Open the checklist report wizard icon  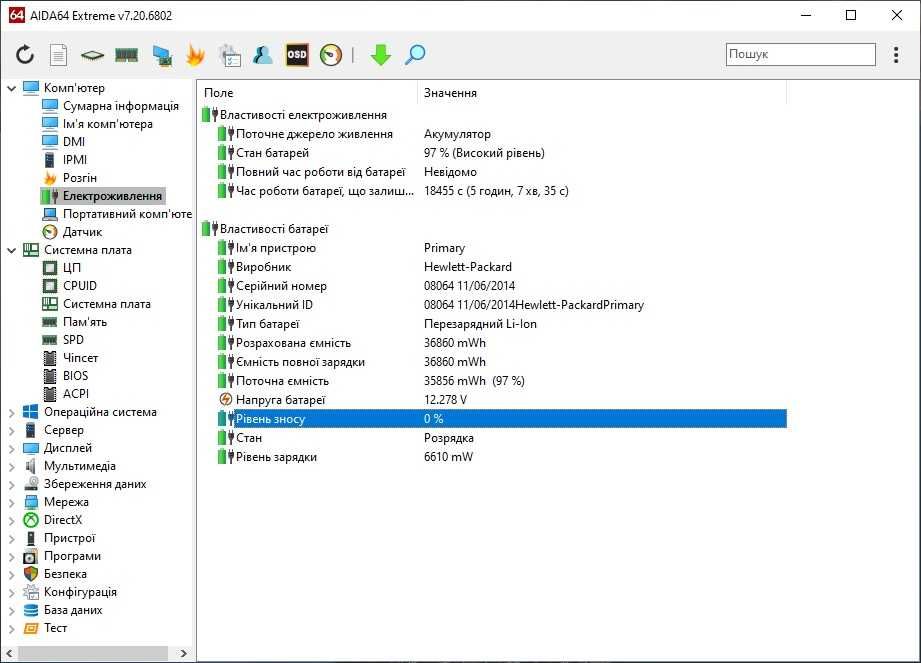coord(230,55)
